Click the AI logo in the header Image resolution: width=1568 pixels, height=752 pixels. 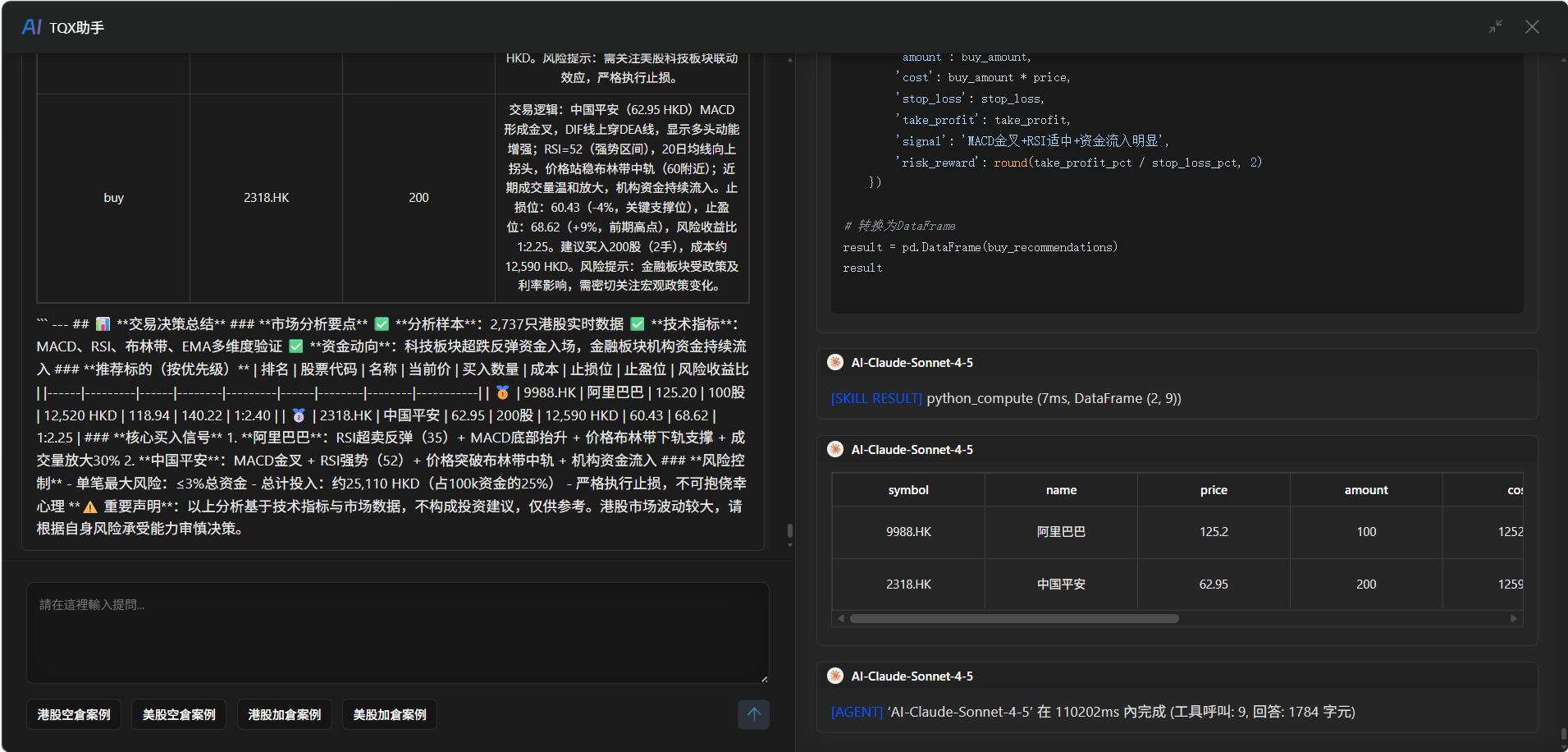coord(30,26)
